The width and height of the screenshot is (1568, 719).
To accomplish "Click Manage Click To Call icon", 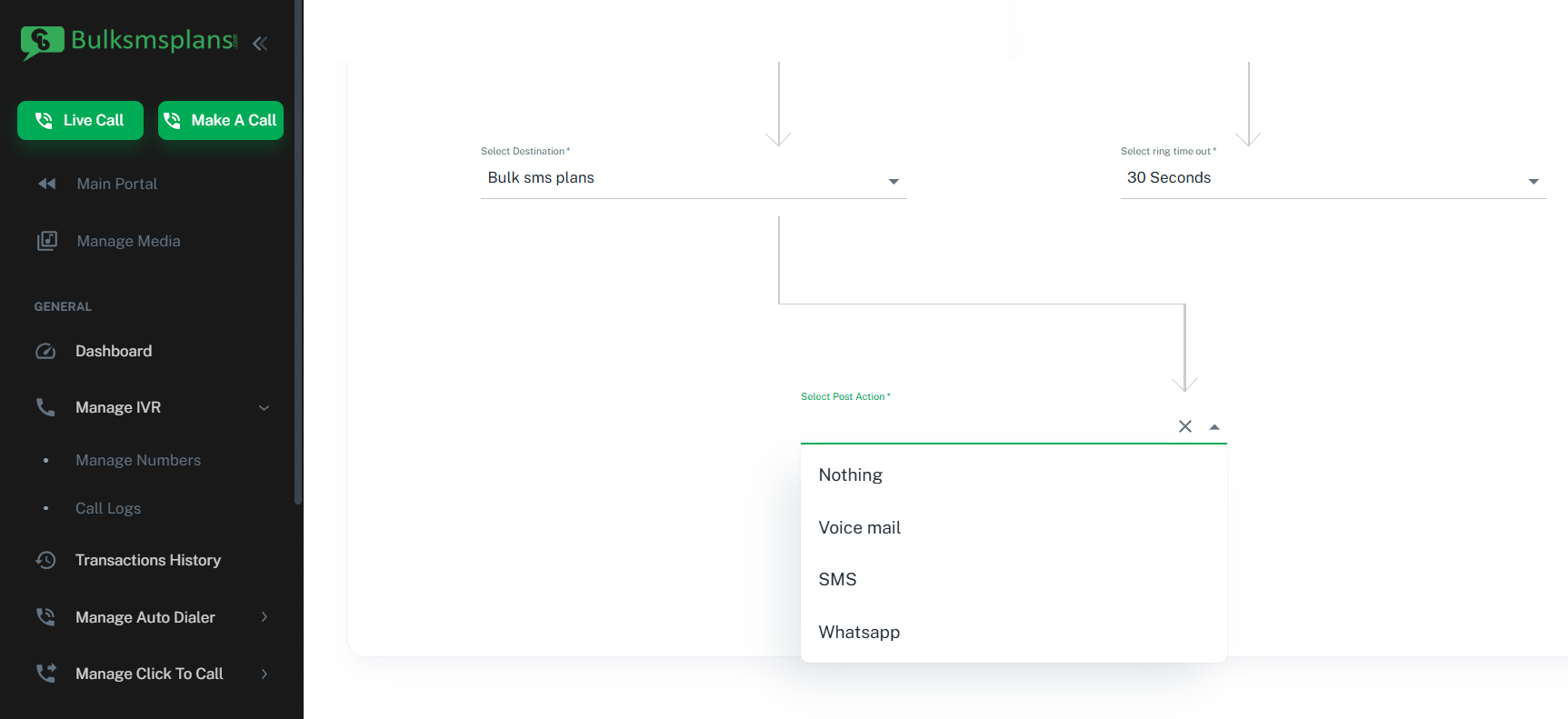I will 45,674.
